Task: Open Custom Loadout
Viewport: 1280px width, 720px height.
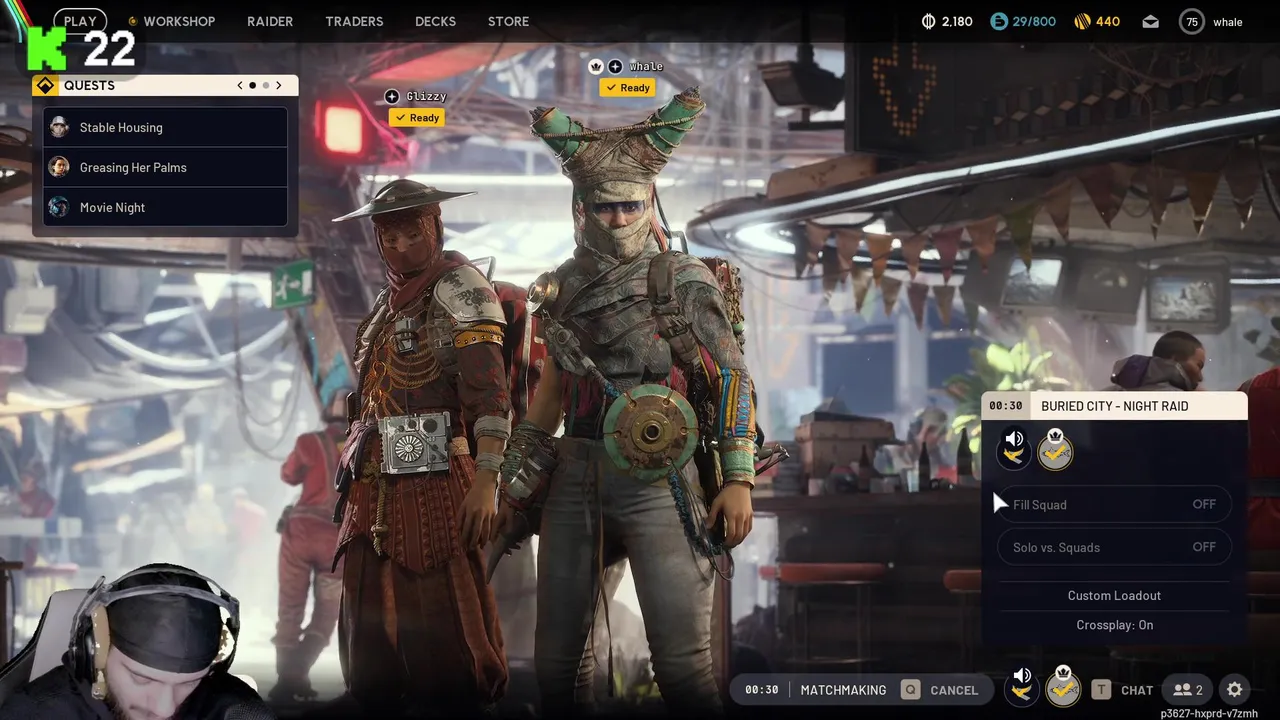Action: pyautogui.click(x=1114, y=595)
